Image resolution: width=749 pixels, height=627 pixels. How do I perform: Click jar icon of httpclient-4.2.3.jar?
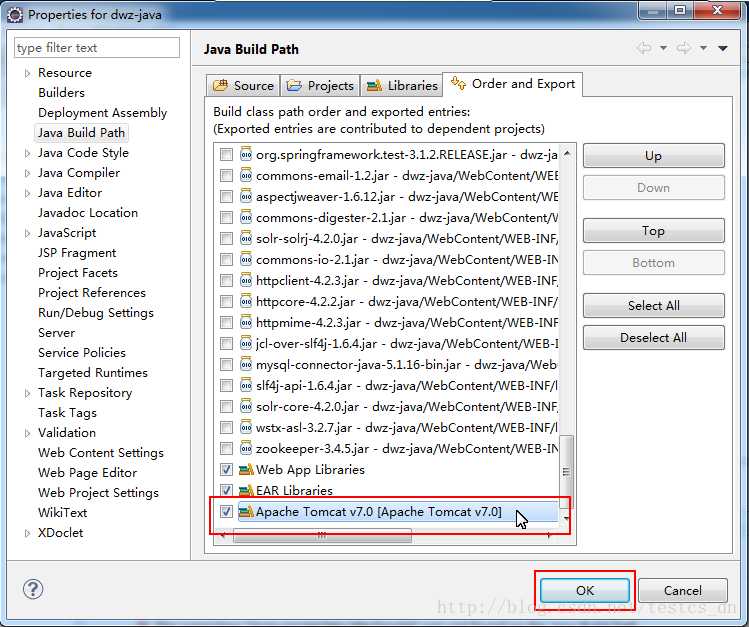pyautogui.click(x=246, y=280)
